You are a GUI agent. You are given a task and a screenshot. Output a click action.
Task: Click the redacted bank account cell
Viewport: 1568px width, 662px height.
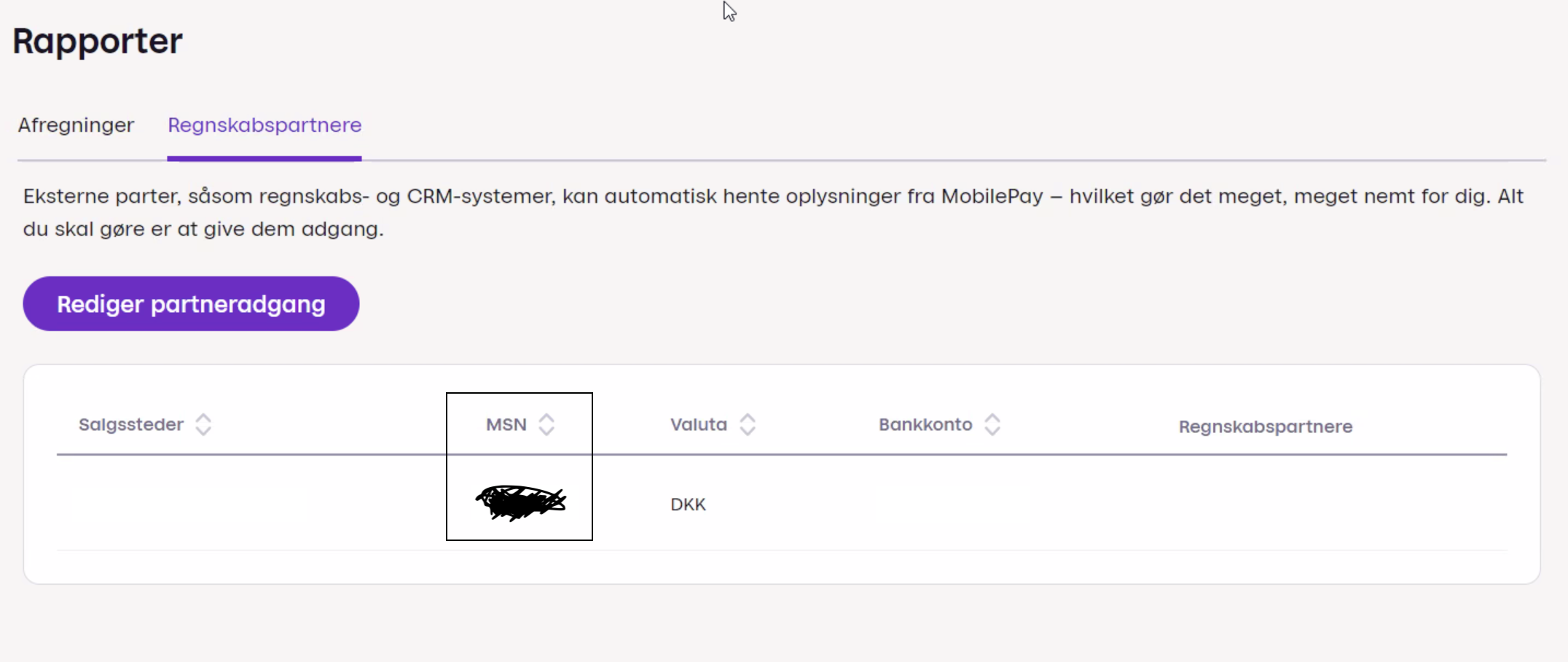[x=952, y=505]
